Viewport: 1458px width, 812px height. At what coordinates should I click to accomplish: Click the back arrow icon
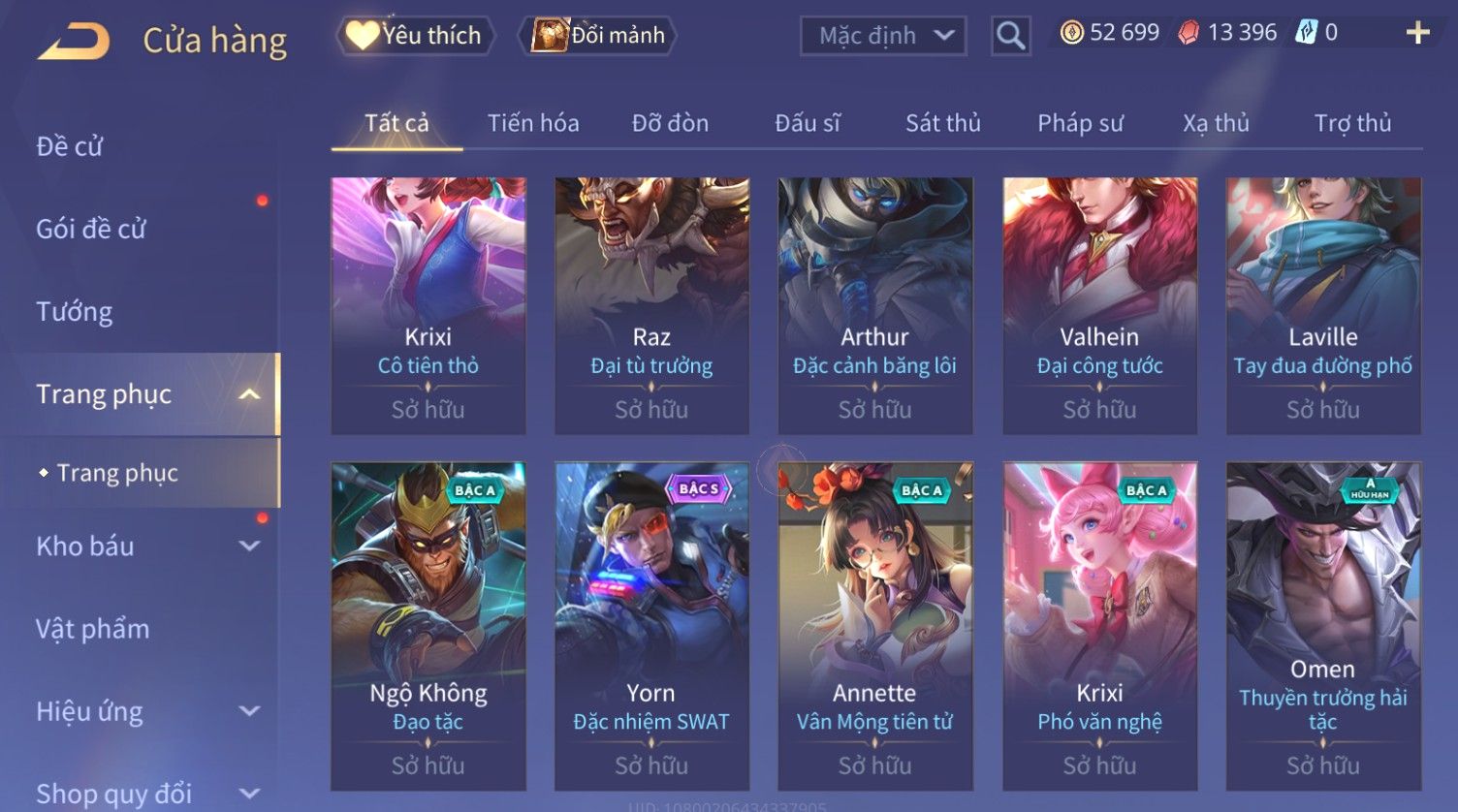pyautogui.click(x=74, y=42)
